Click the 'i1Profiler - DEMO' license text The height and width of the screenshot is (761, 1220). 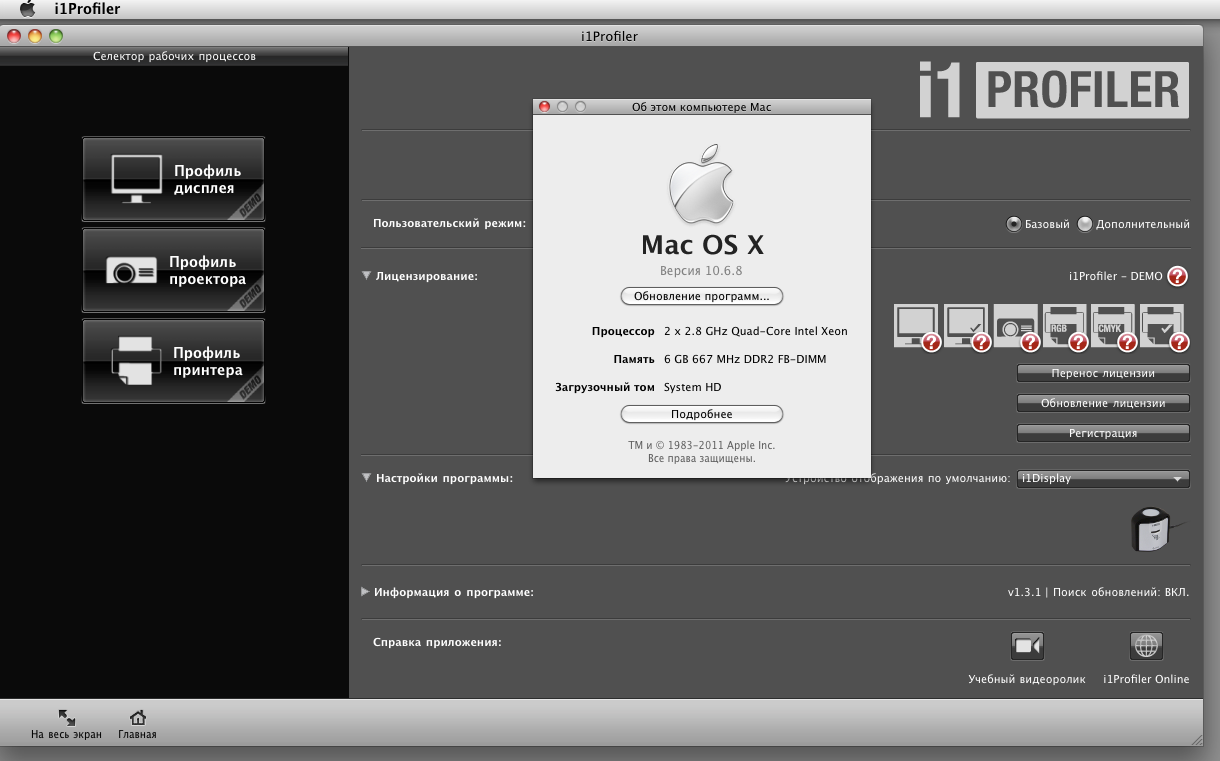pos(1115,276)
